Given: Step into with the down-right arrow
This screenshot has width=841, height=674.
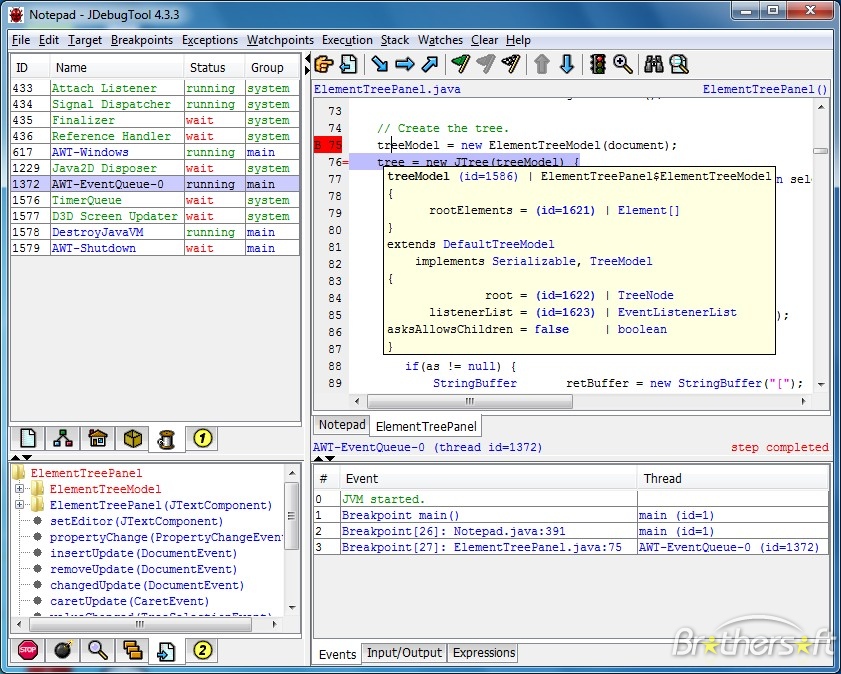Looking at the screenshot, I should 380,64.
